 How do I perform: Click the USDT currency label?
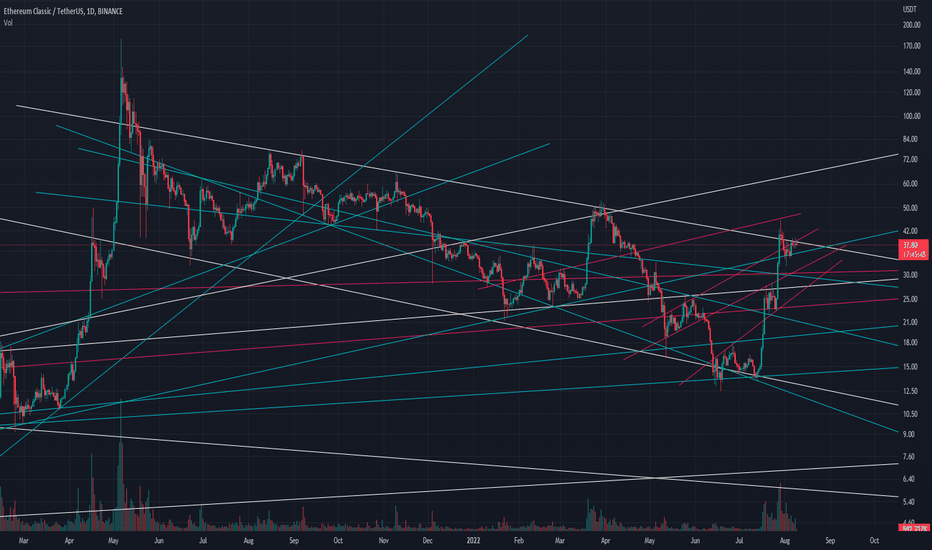tap(909, 10)
